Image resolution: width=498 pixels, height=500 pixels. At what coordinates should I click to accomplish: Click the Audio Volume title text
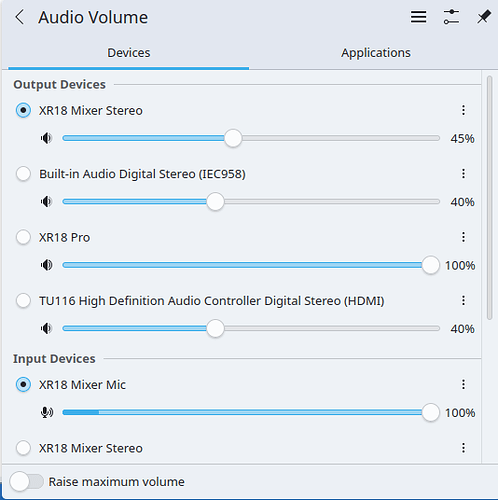pos(93,17)
